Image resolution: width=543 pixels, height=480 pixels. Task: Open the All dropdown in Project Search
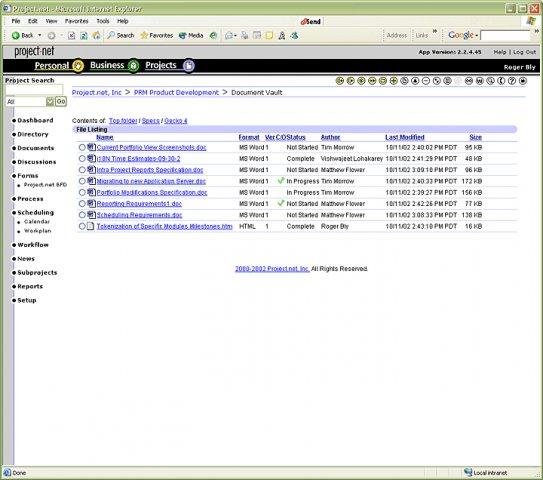coord(50,101)
